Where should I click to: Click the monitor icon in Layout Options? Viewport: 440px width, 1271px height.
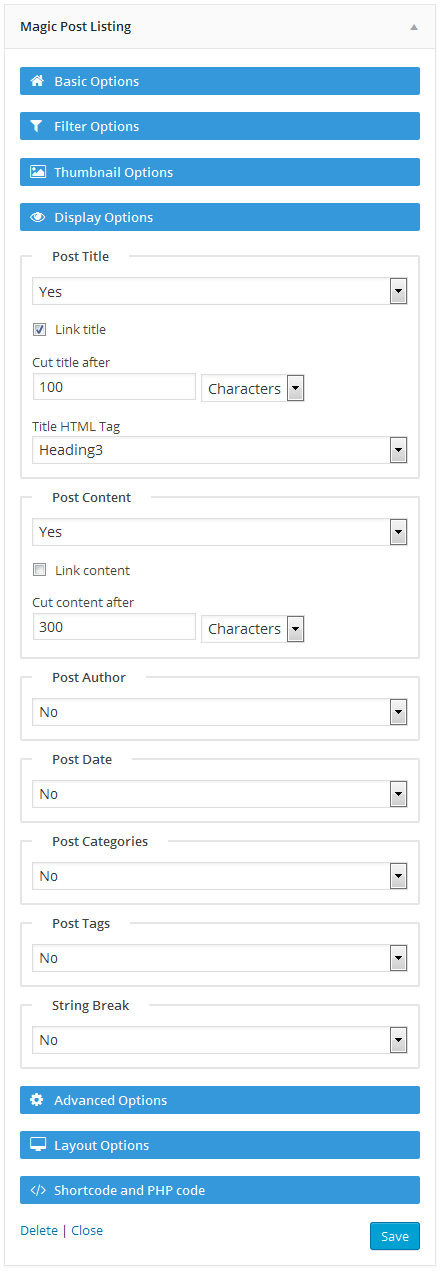[37, 1145]
